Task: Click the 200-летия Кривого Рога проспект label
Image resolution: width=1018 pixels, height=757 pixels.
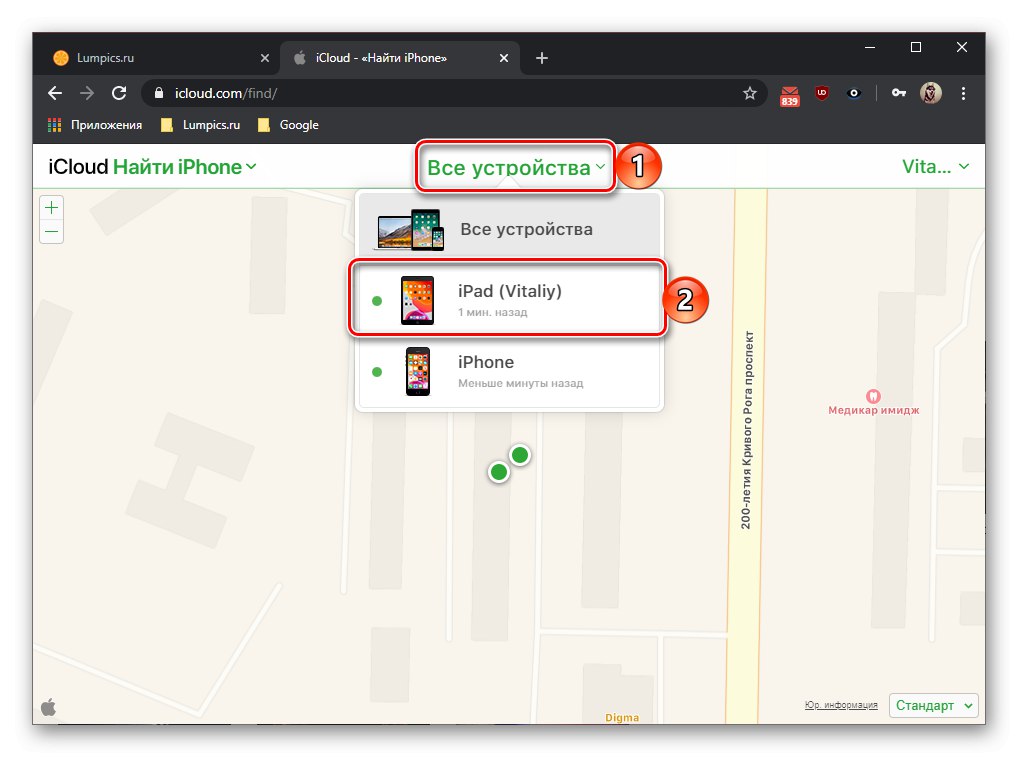Action: 747,430
